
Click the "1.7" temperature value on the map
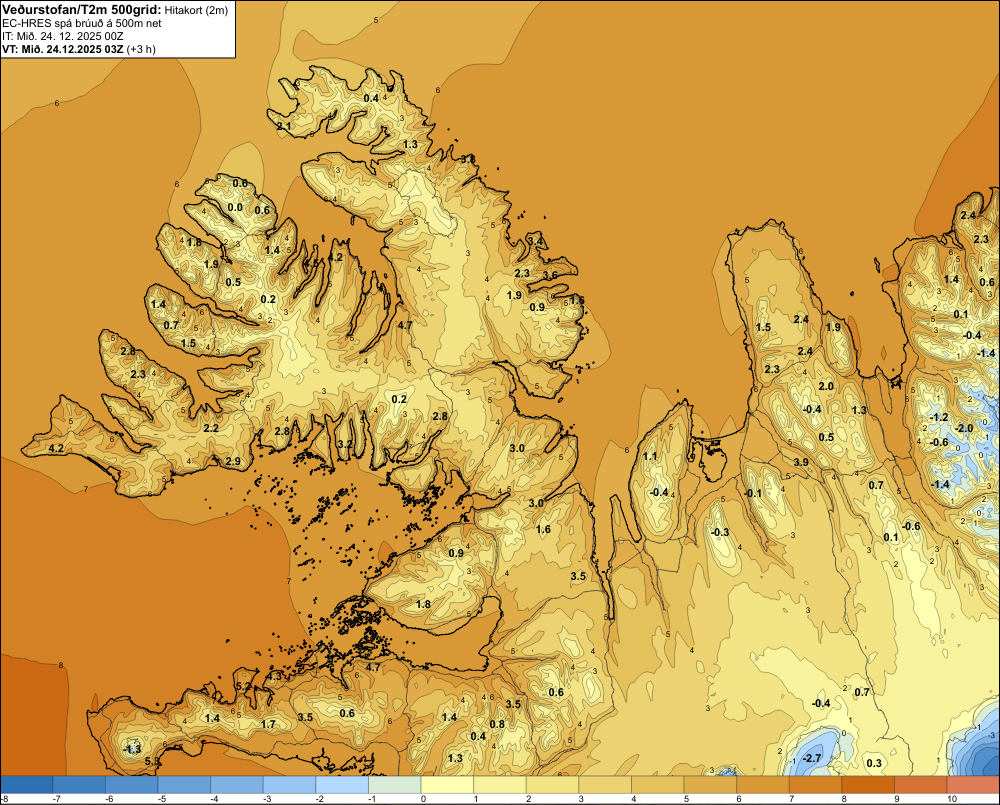tap(268, 724)
